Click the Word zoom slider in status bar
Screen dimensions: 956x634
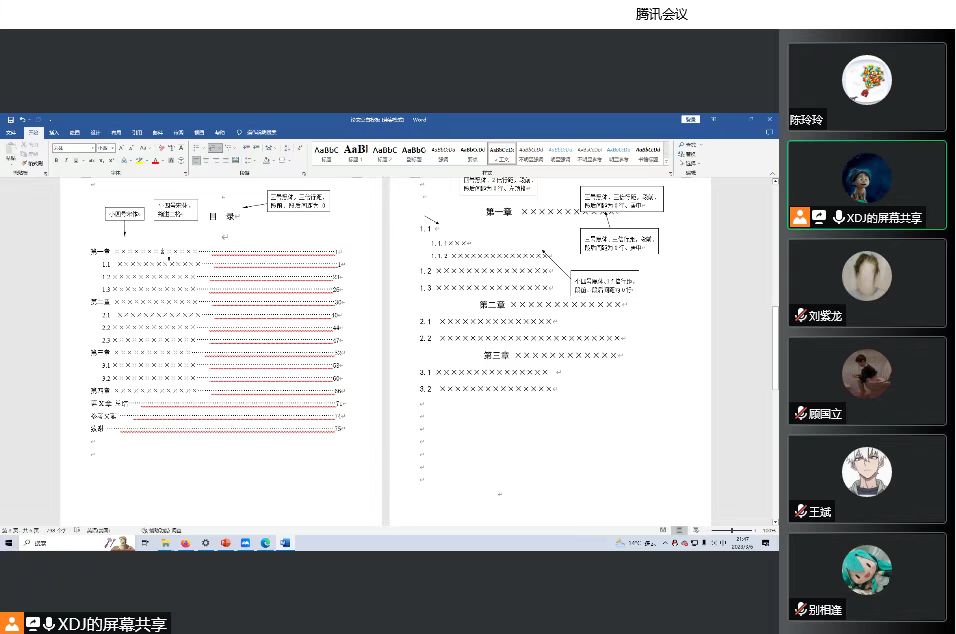pyautogui.click(x=733, y=530)
